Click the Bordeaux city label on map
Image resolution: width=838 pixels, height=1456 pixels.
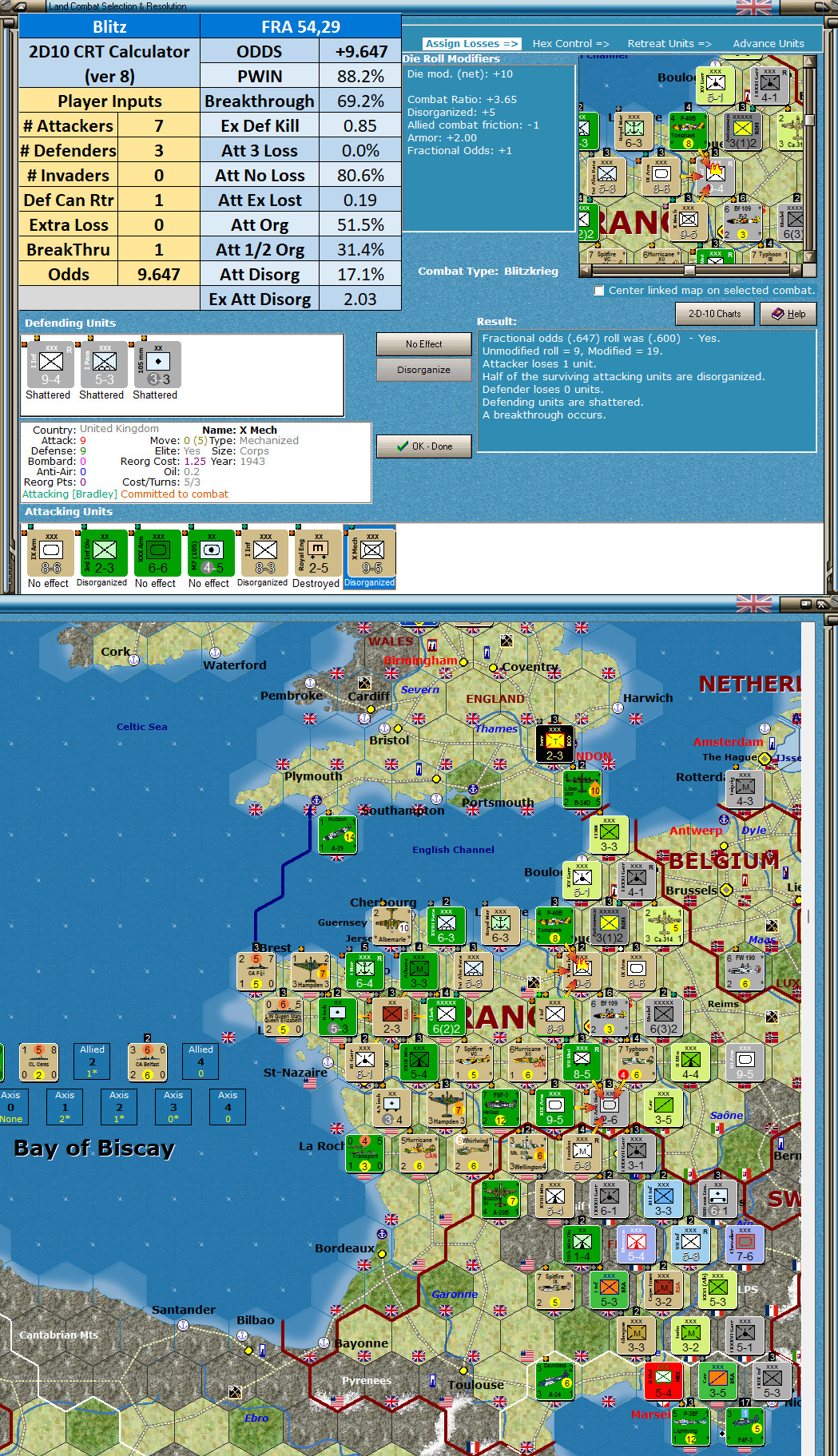pos(345,1248)
